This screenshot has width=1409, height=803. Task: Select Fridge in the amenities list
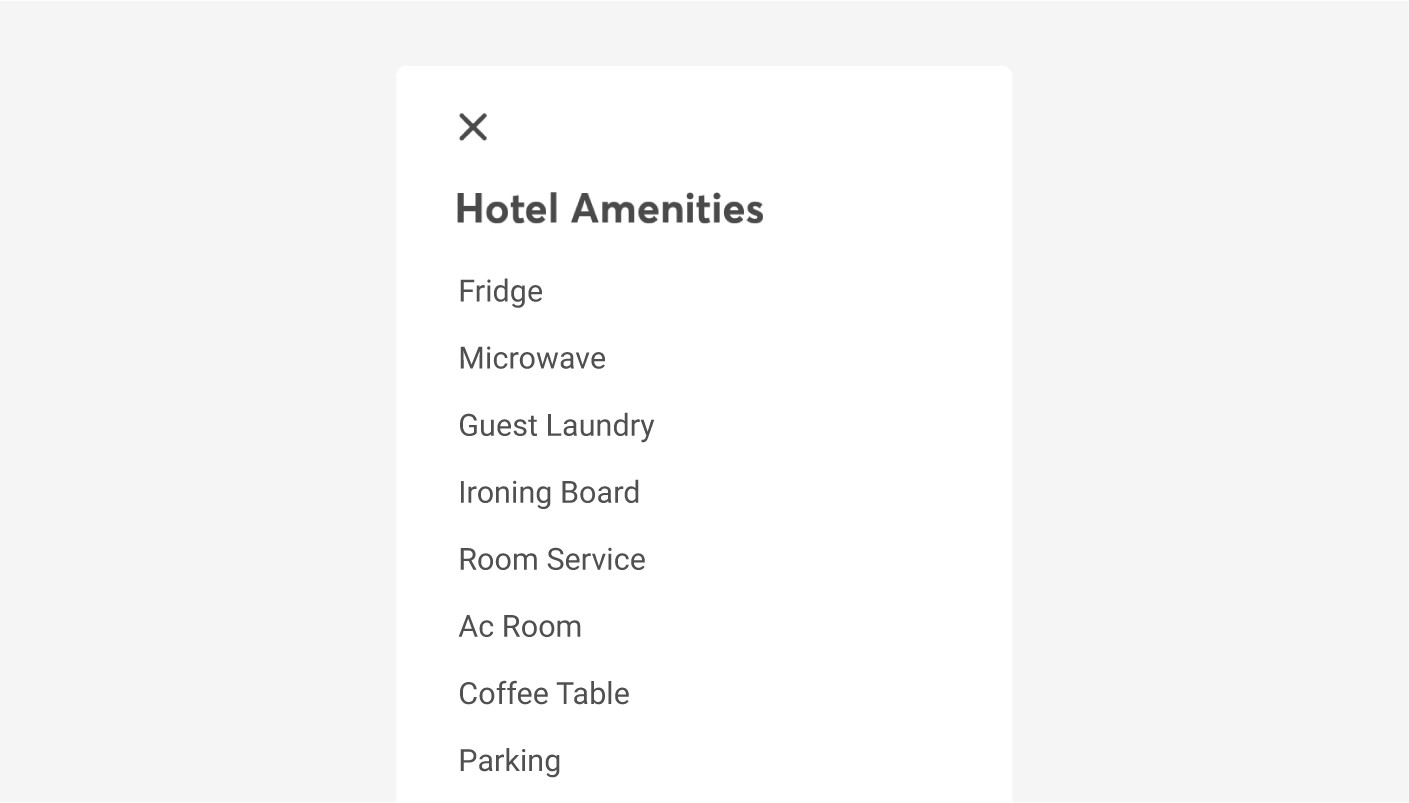[x=500, y=291]
